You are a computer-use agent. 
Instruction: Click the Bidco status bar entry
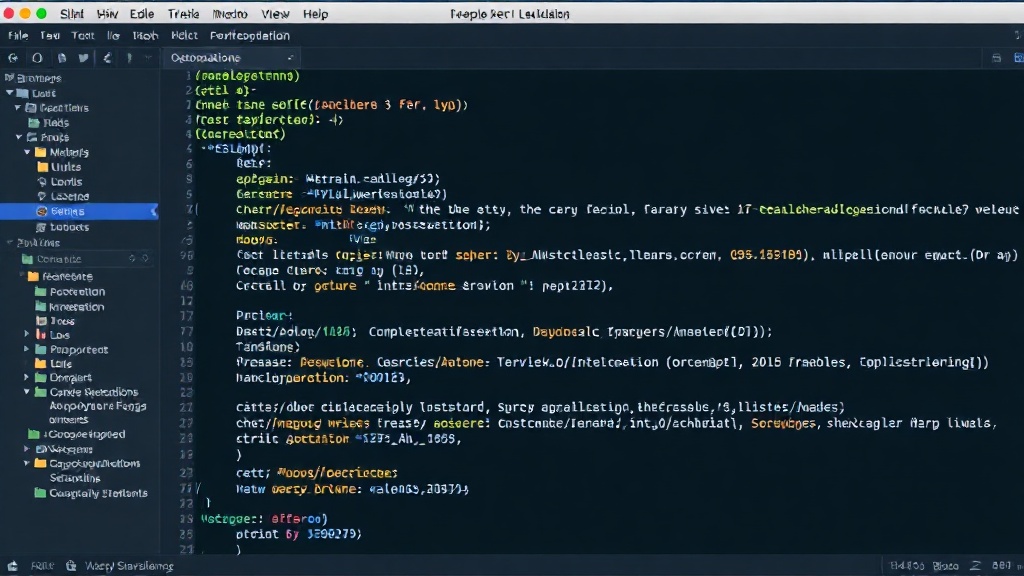945,566
